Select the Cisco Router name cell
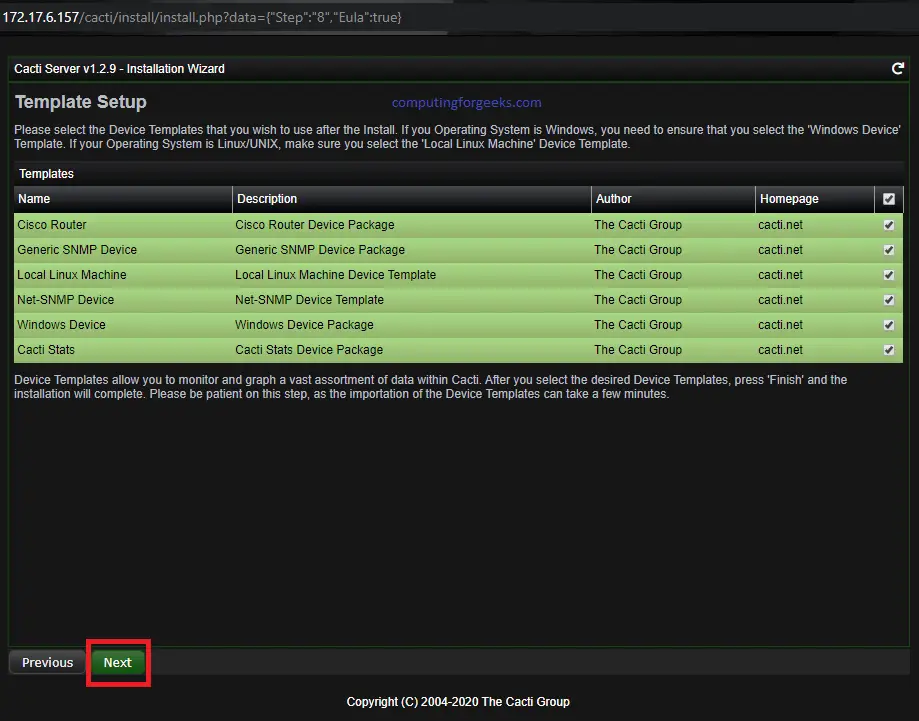The height and width of the screenshot is (721, 919). point(52,225)
